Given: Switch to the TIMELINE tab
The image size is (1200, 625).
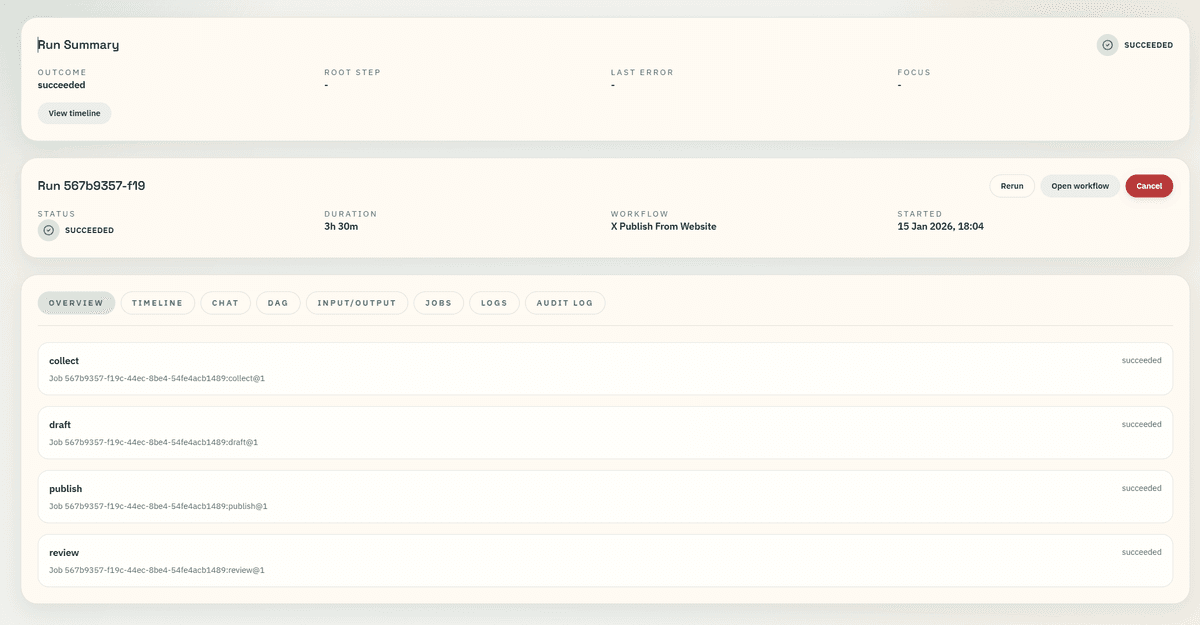Looking at the screenshot, I should click(x=157, y=302).
